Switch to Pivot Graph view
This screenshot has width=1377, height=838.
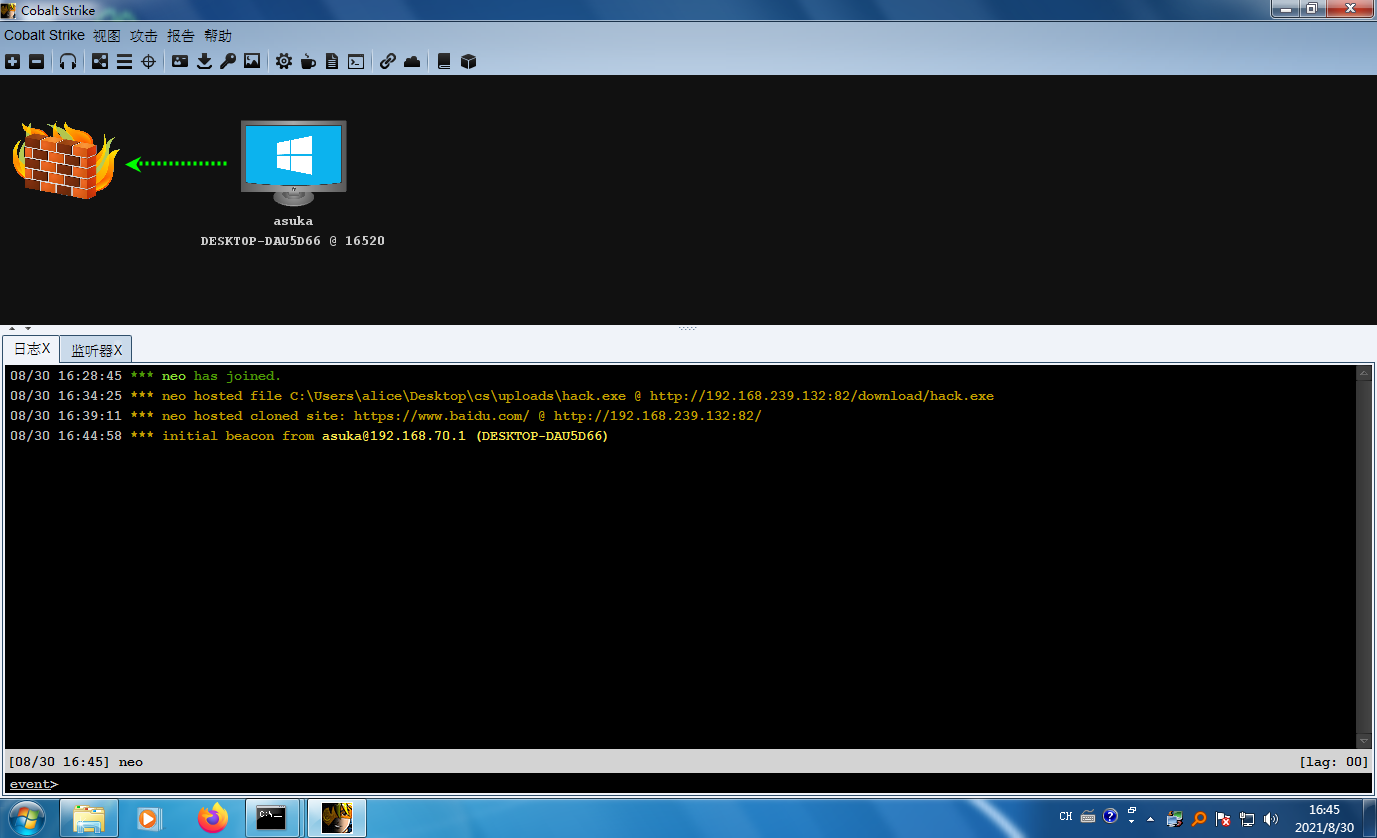(x=100, y=61)
